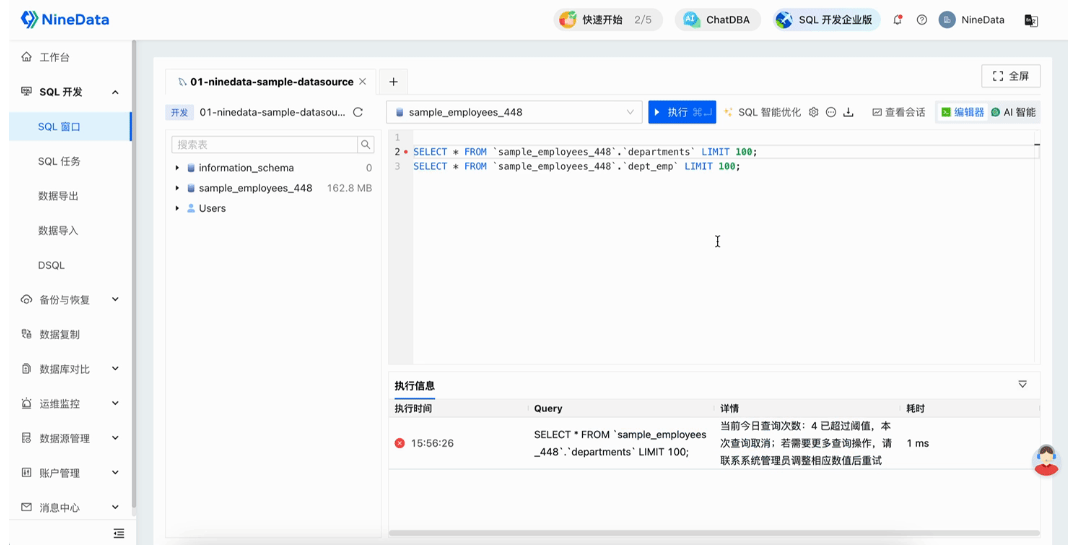Click the search magnifier icon for tables
The width and height of the screenshot is (1068, 545).
pos(366,145)
